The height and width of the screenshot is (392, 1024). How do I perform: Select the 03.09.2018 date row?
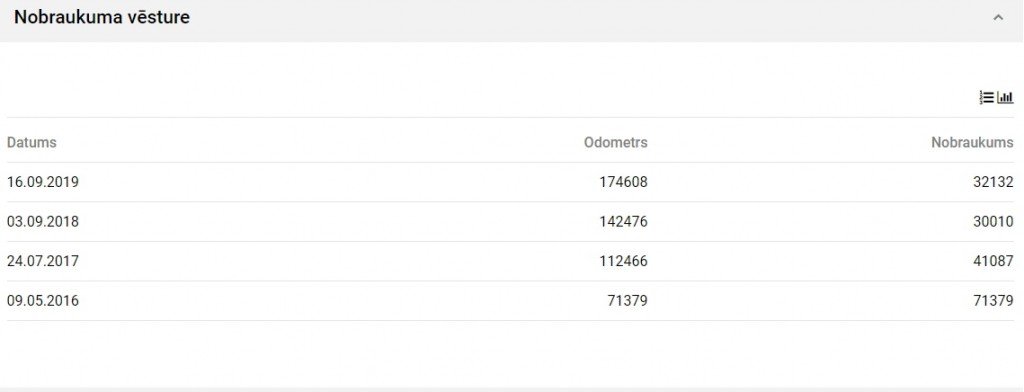coord(510,222)
